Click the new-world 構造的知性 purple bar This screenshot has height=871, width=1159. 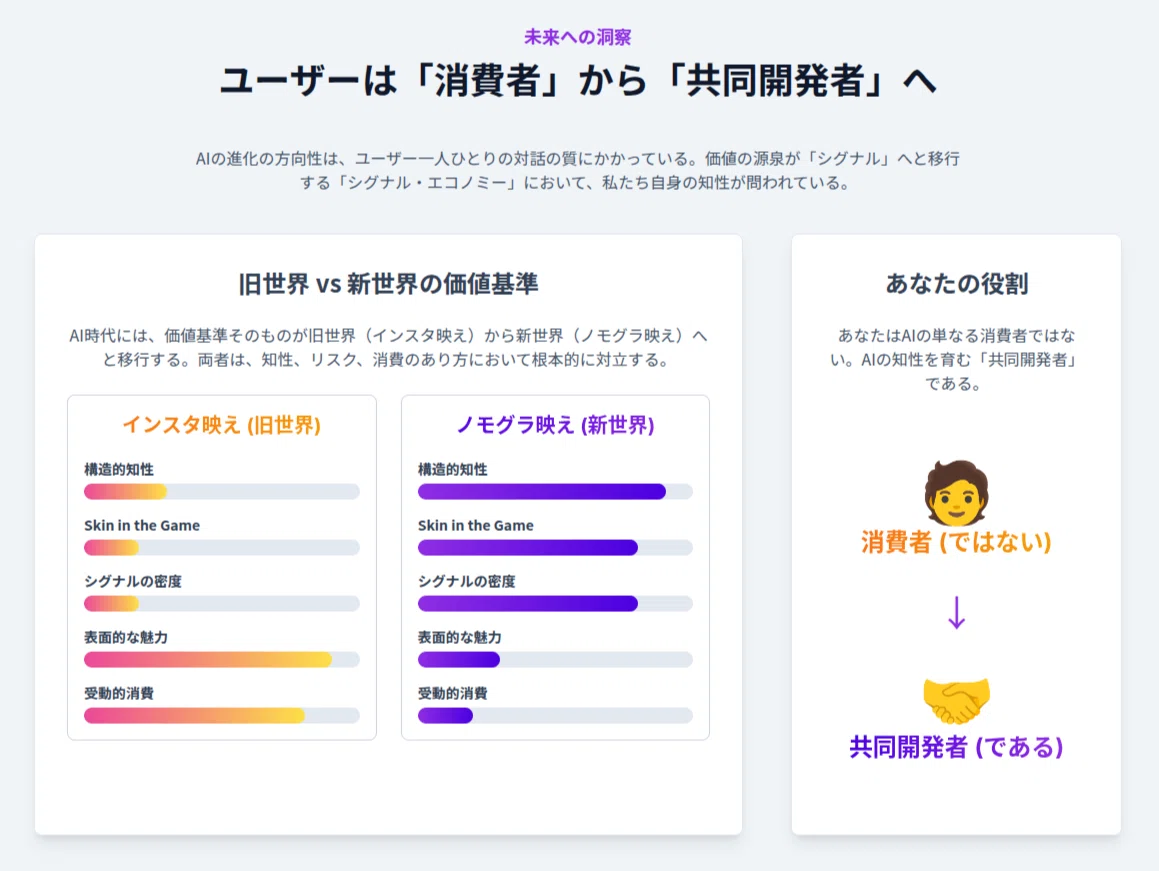click(x=555, y=492)
